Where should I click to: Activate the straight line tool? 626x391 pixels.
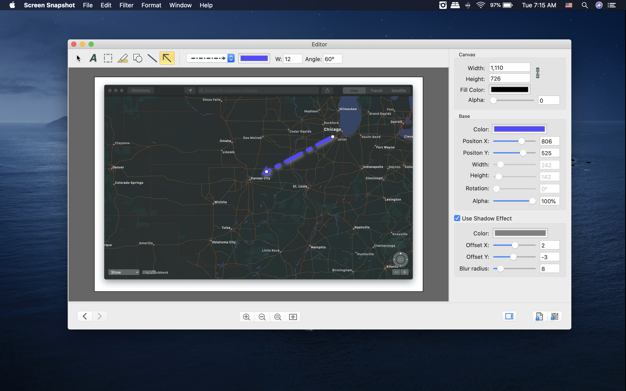(x=152, y=58)
